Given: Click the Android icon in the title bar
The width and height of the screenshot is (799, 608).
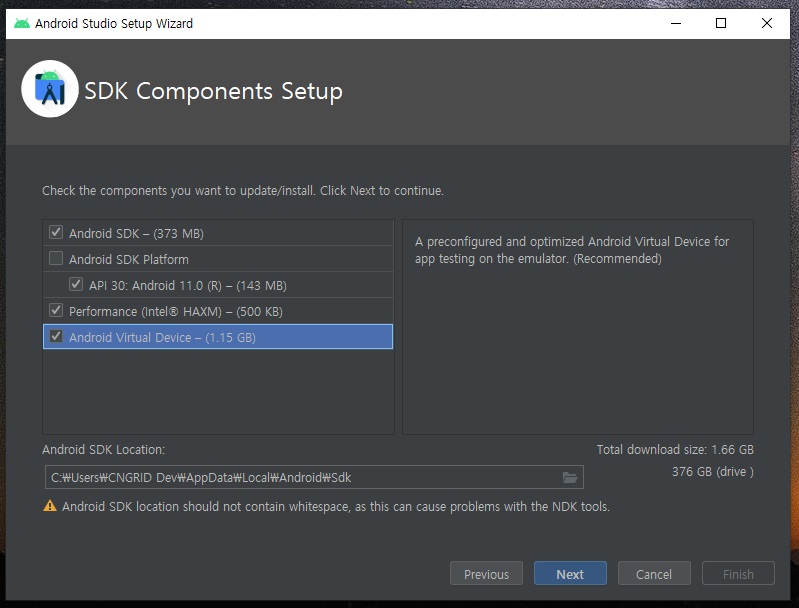Looking at the screenshot, I should 21,23.
